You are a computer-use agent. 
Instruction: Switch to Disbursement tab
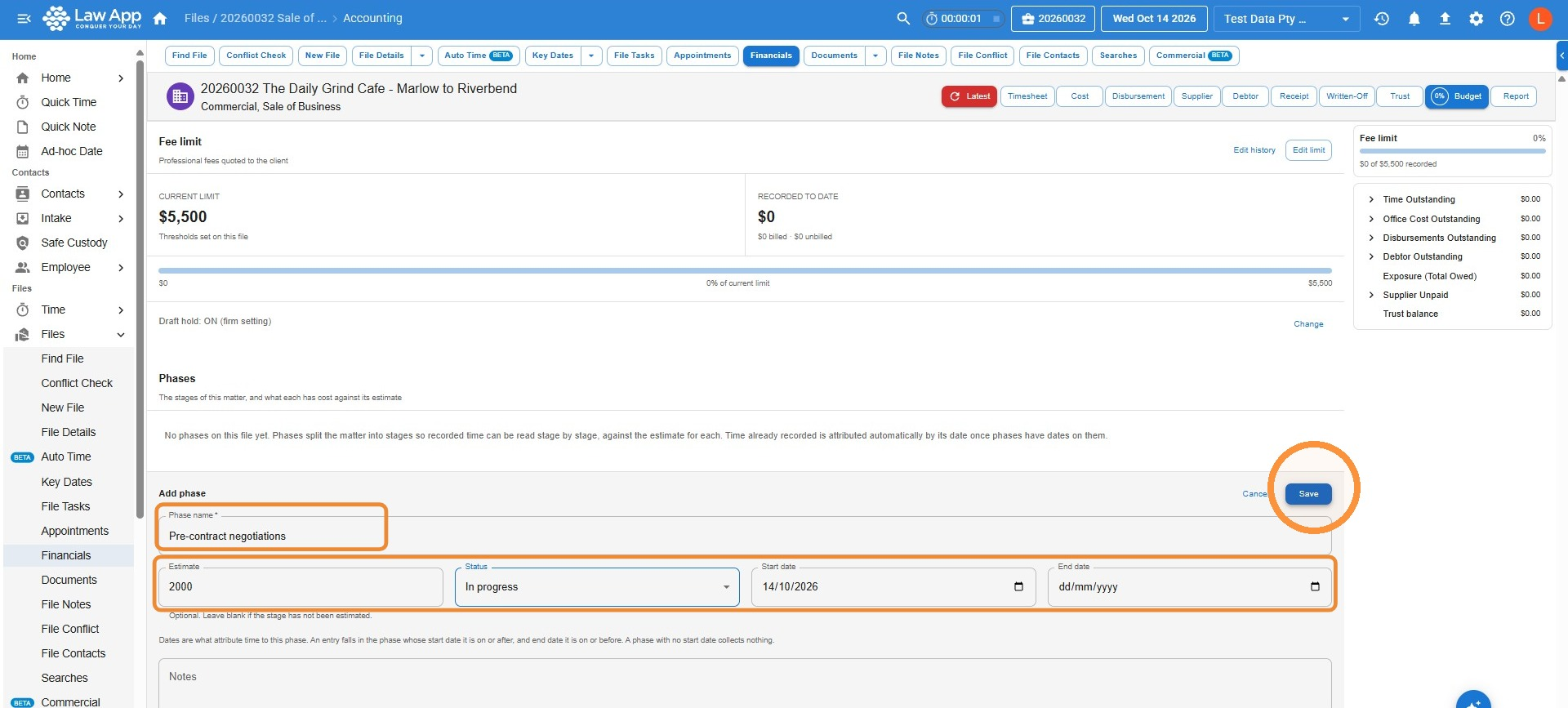(1138, 96)
